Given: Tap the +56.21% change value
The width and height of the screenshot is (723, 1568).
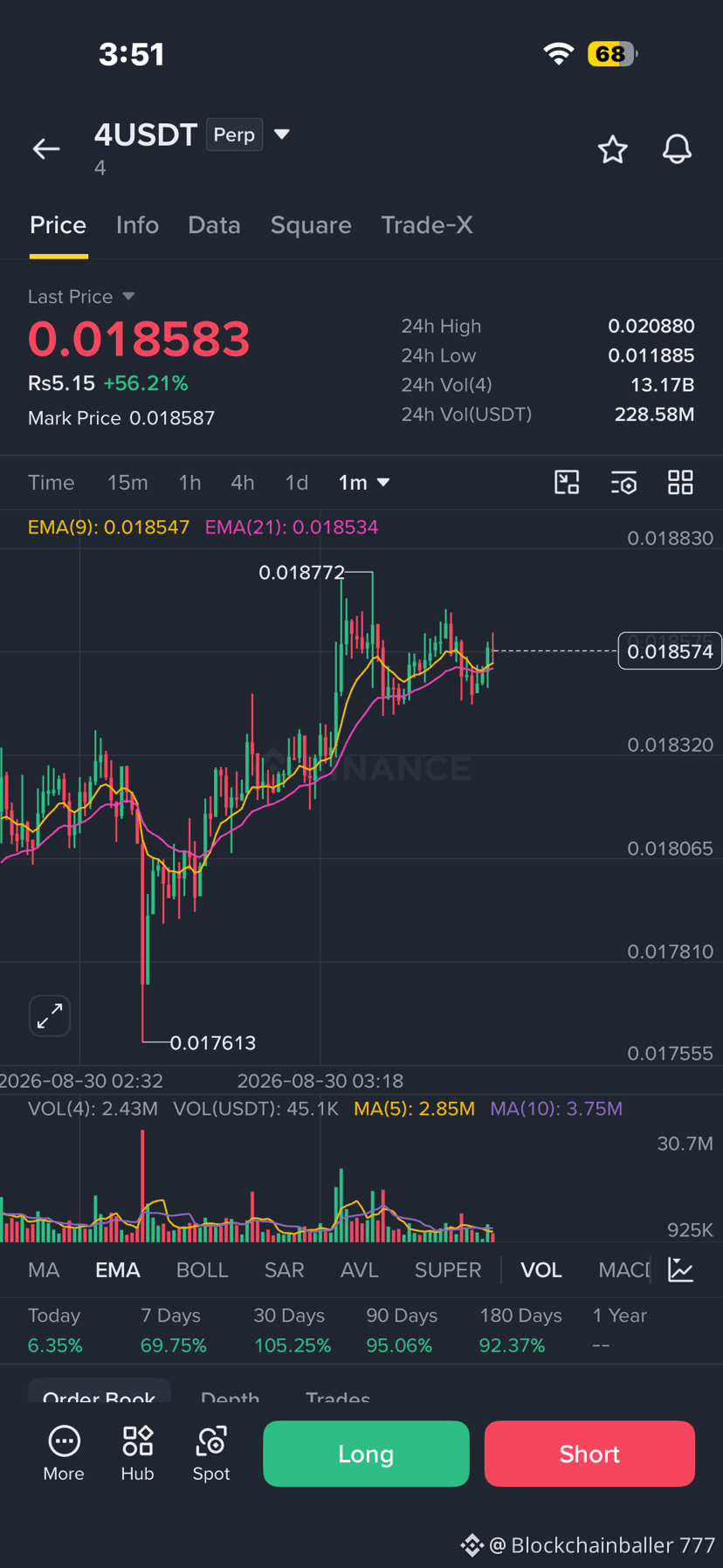Looking at the screenshot, I should 146,383.
